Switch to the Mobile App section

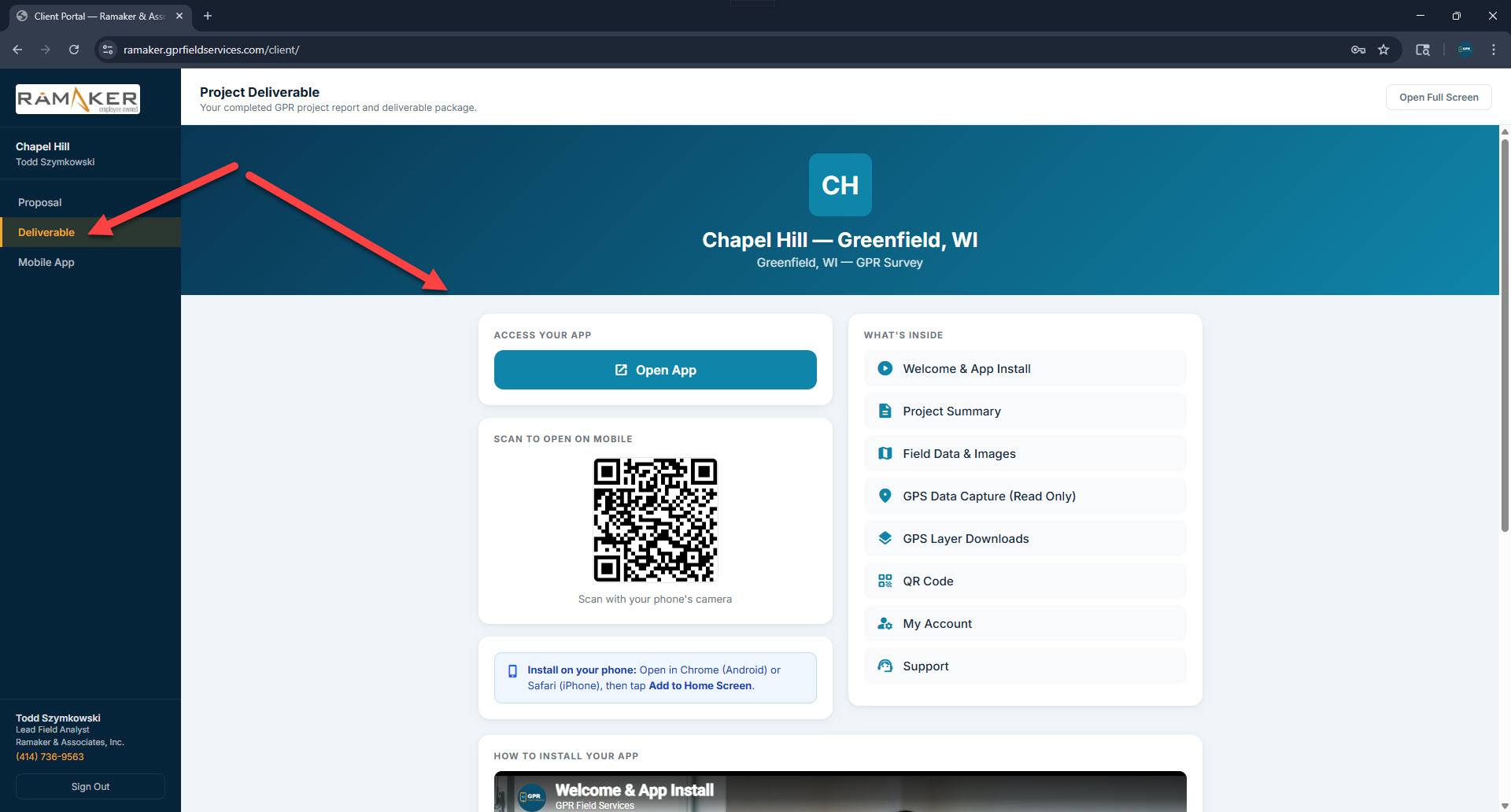(46, 262)
